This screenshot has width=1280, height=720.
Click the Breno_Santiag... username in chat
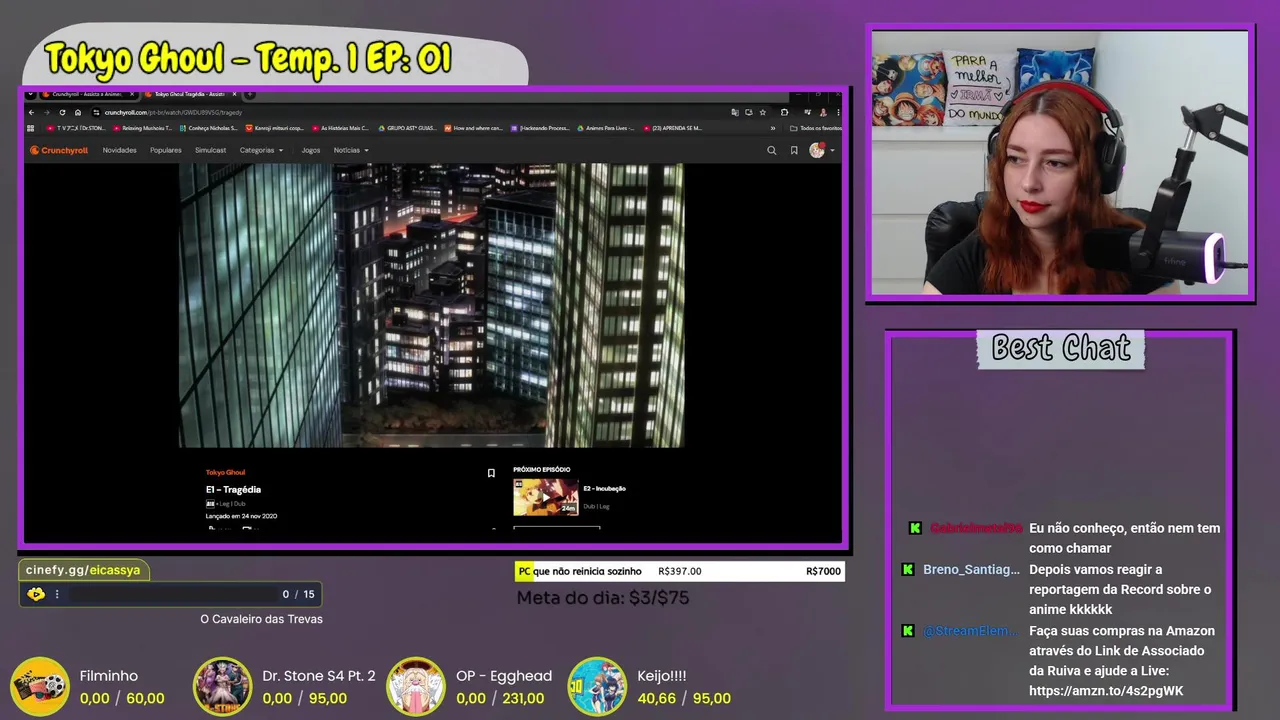(x=971, y=569)
